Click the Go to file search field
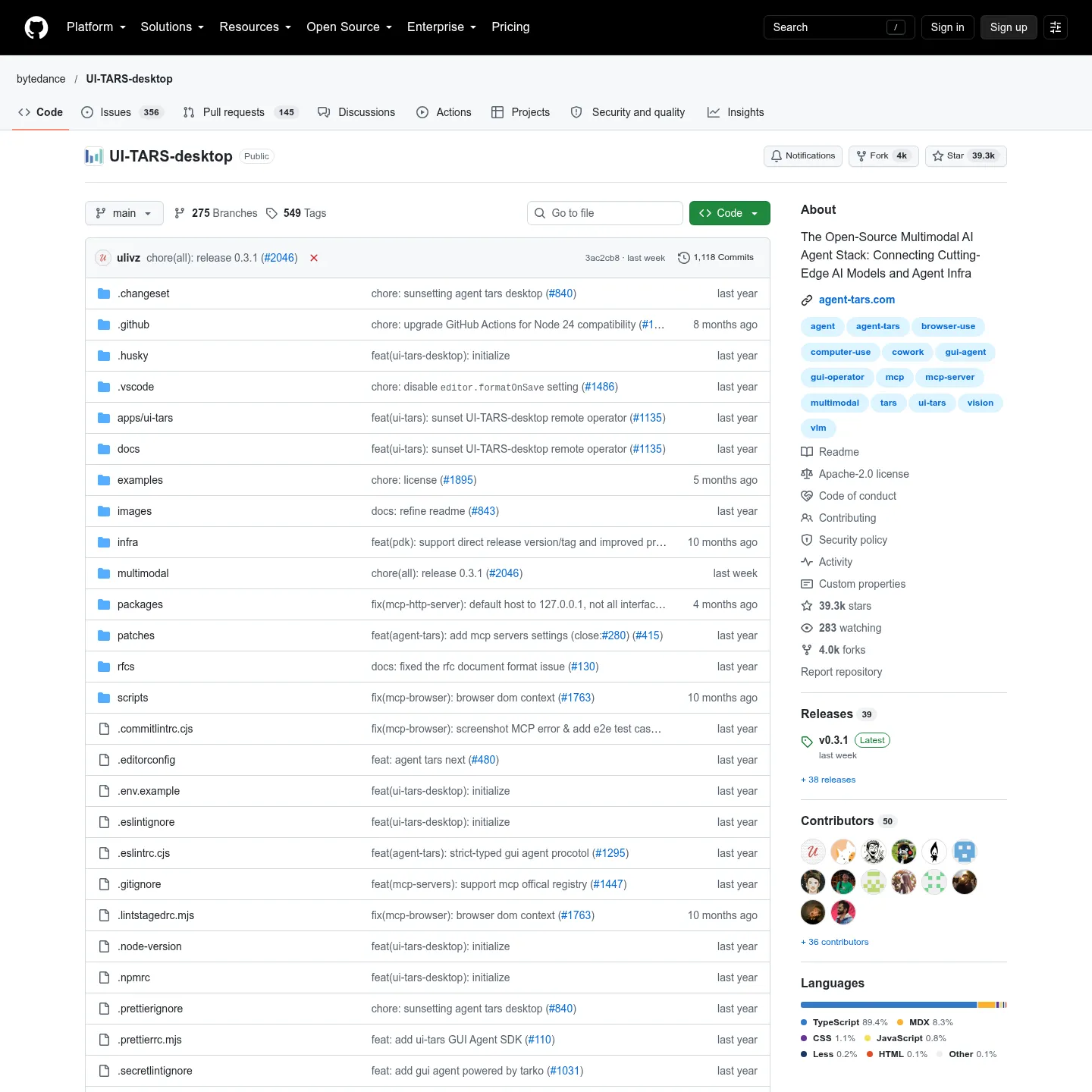The width and height of the screenshot is (1092, 1092). (605, 213)
